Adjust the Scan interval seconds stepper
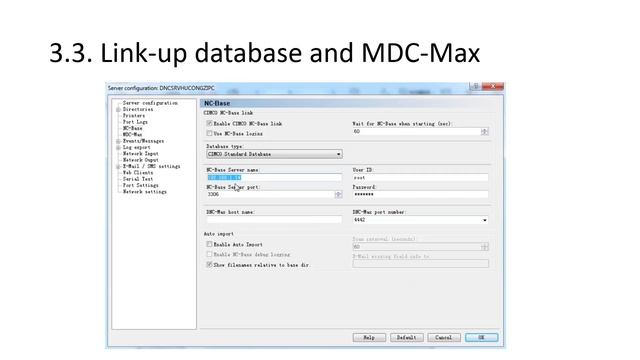The height and width of the screenshot is (360, 640). coord(484,247)
